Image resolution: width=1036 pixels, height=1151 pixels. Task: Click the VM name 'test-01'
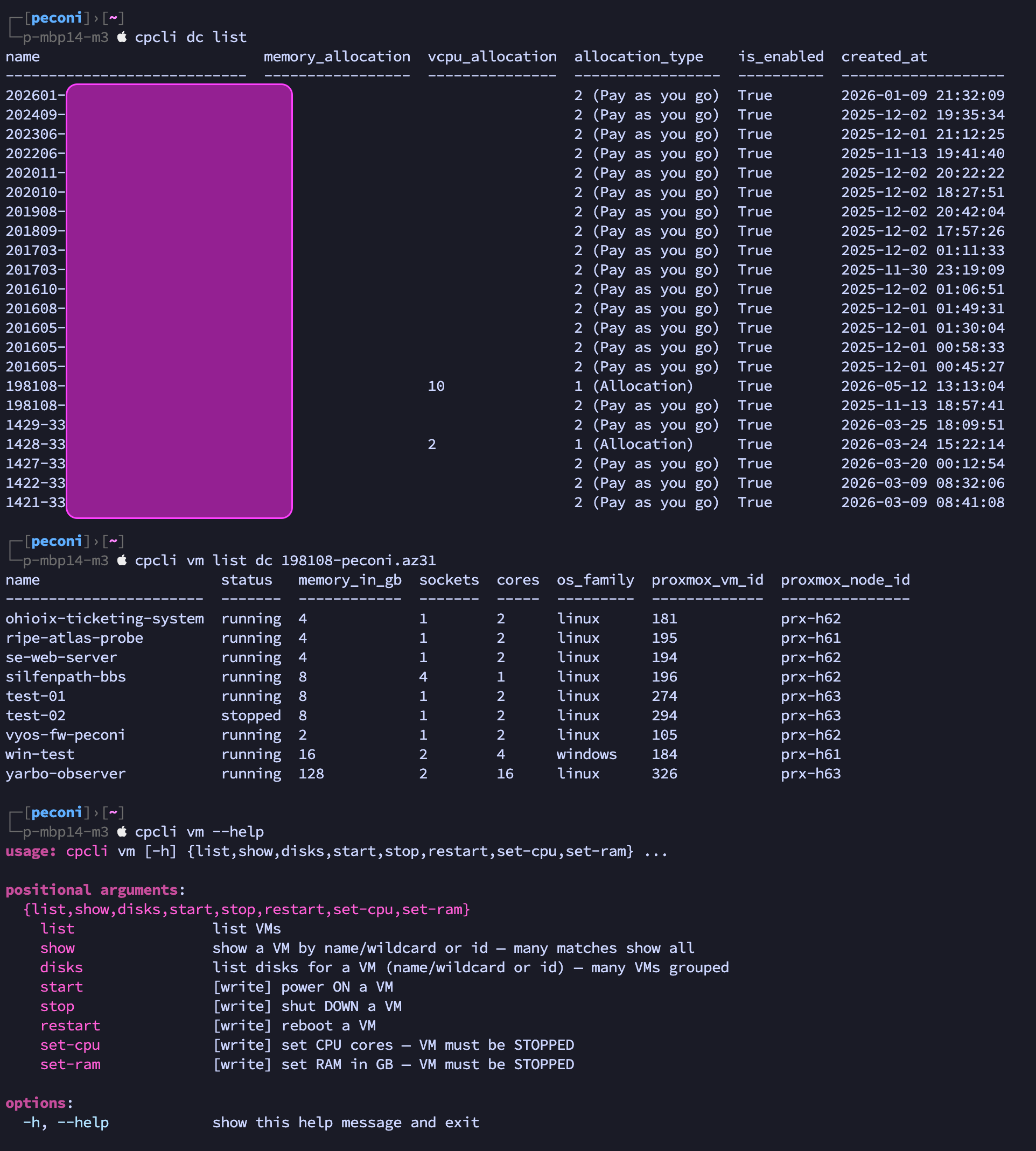36,696
